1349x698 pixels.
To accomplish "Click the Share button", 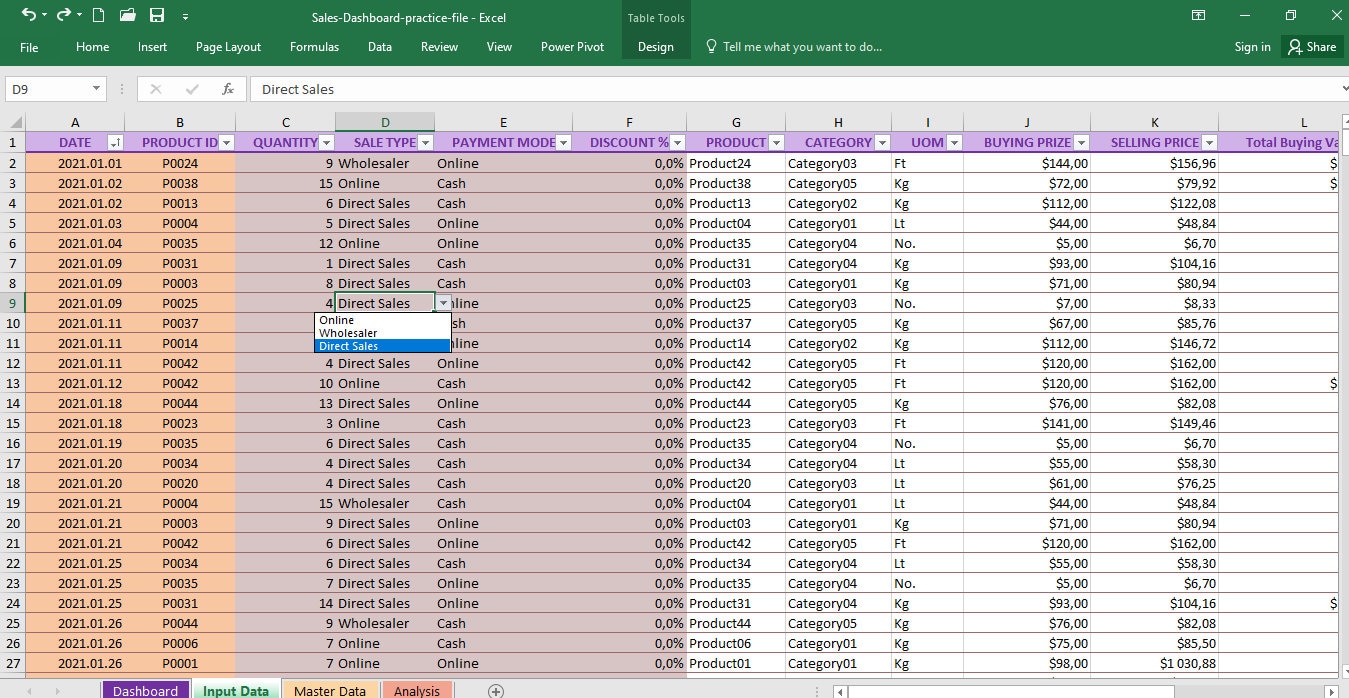I will pos(1313,46).
